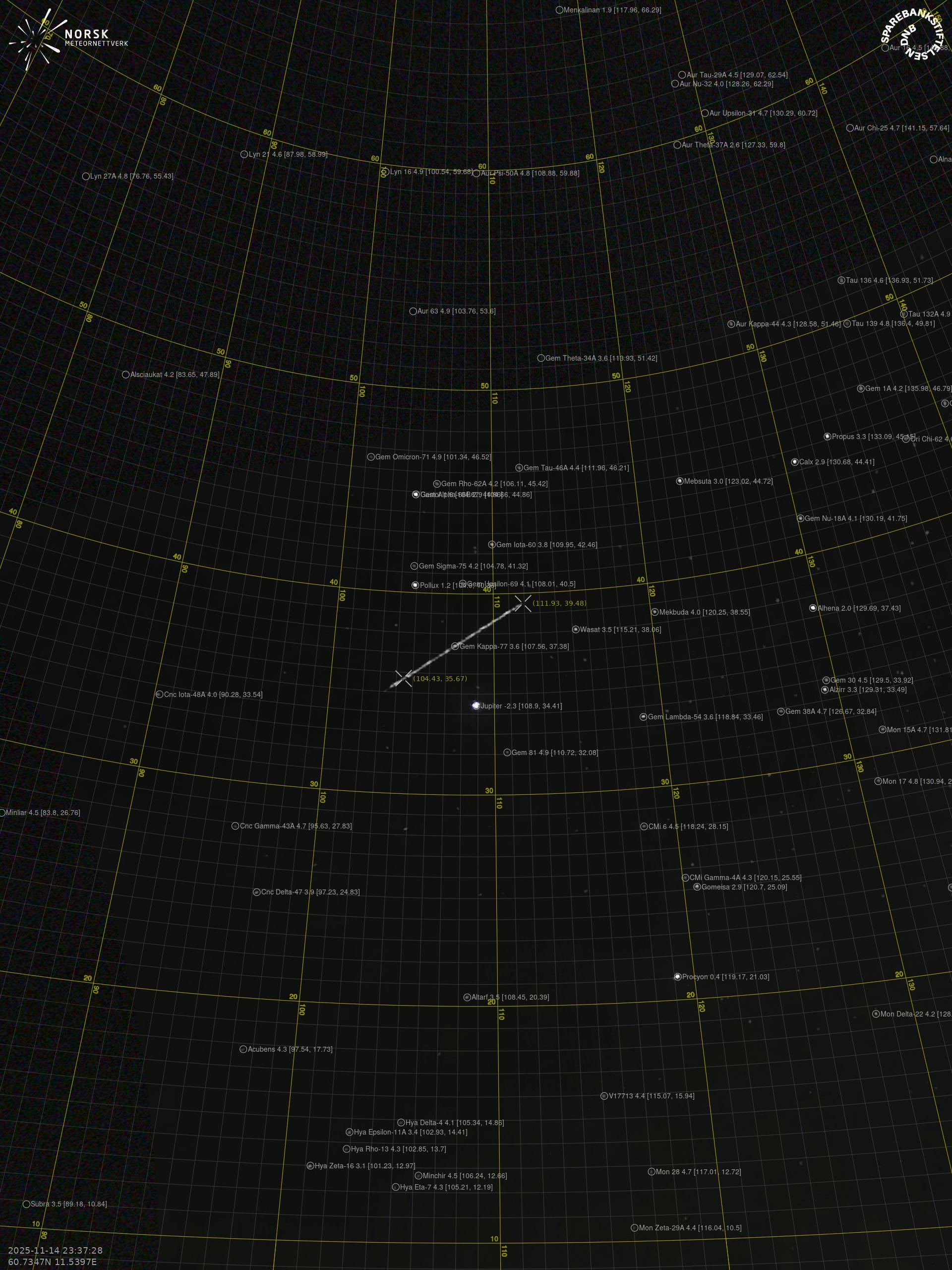Click the Menkalinan star marker circle
The image size is (952, 1270).
pyautogui.click(x=559, y=10)
